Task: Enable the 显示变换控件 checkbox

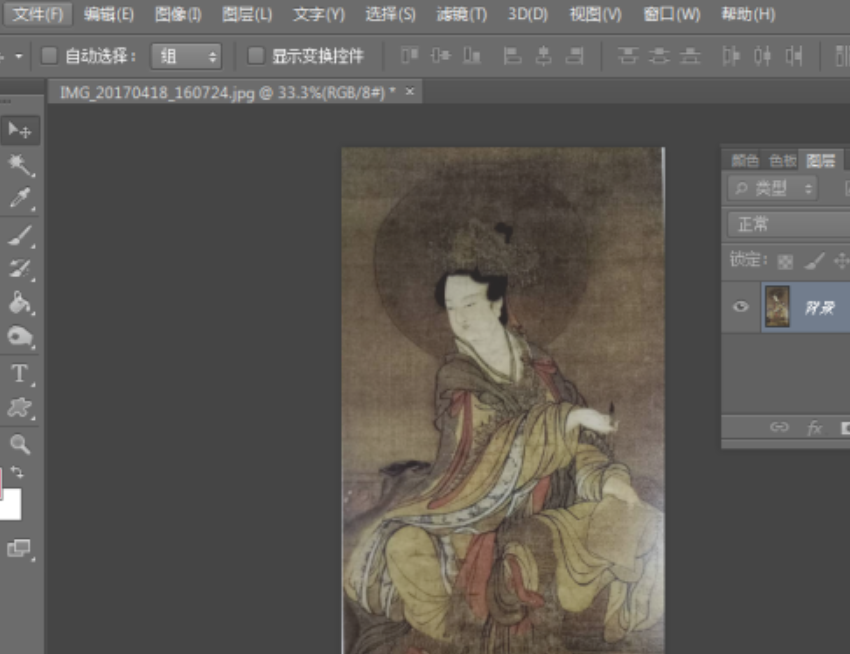Action: [255, 55]
